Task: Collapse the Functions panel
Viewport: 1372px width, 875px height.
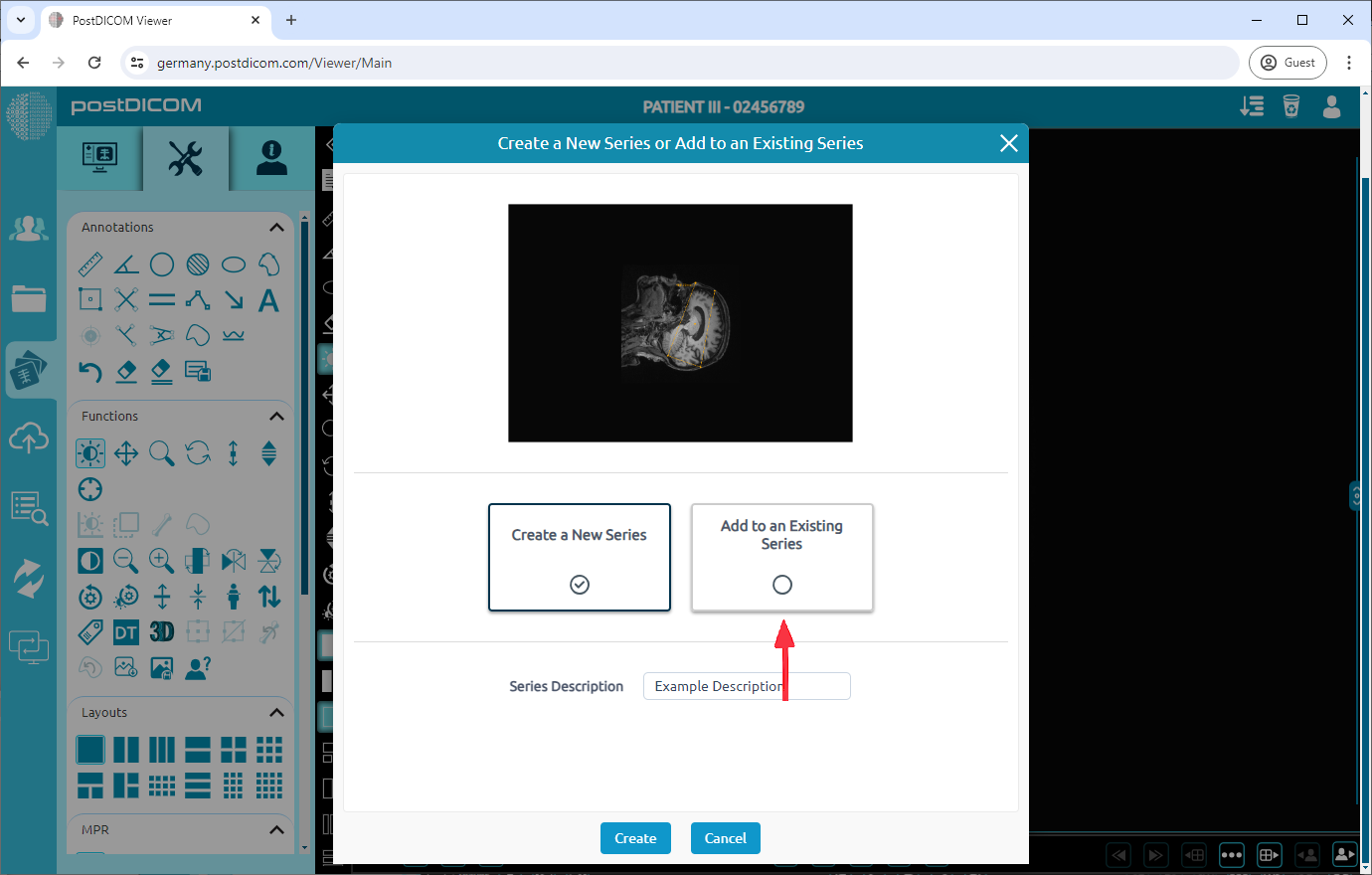Action: pyautogui.click(x=276, y=417)
